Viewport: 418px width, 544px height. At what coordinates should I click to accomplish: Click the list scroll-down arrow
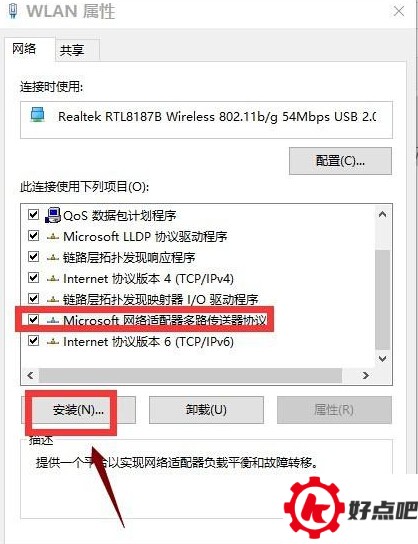point(383,359)
